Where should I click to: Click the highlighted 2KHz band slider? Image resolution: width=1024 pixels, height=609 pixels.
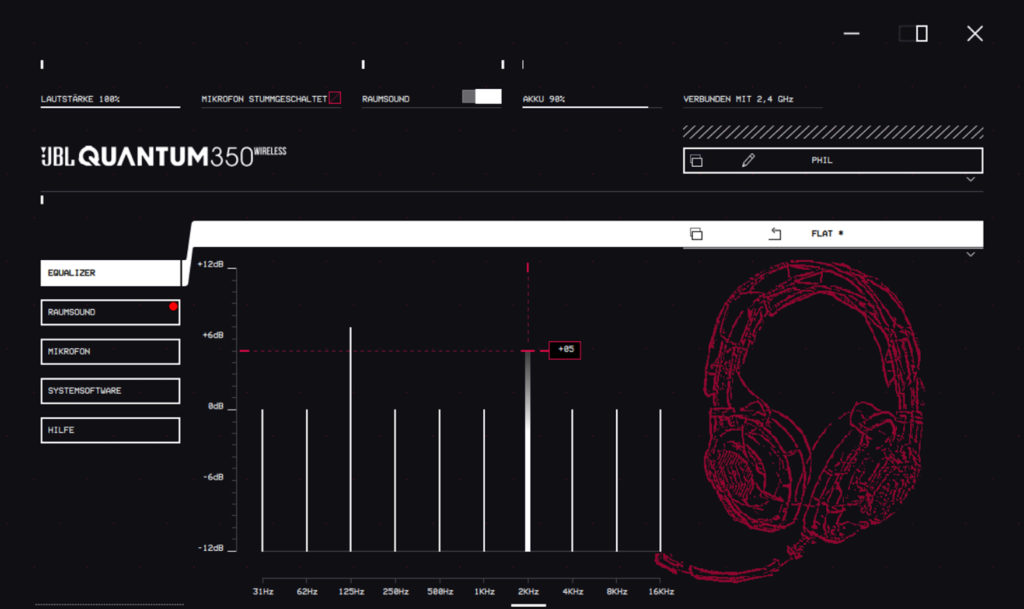coord(528,451)
